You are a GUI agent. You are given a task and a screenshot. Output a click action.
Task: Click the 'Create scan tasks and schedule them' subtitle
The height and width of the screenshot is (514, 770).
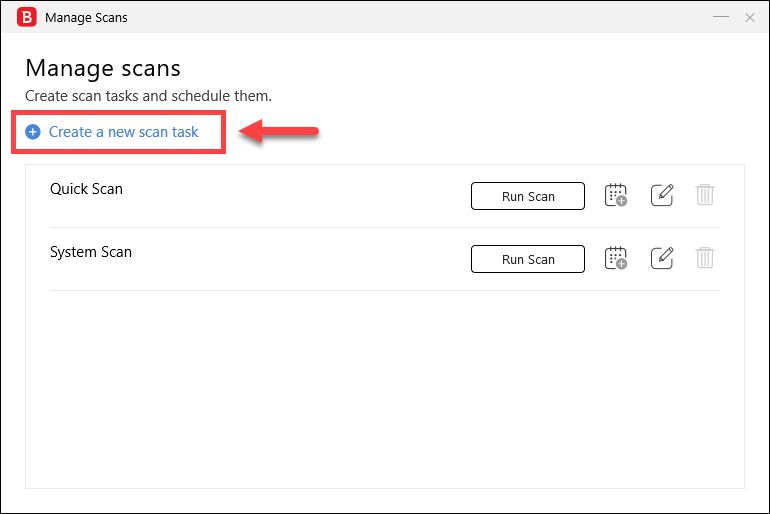click(x=148, y=96)
